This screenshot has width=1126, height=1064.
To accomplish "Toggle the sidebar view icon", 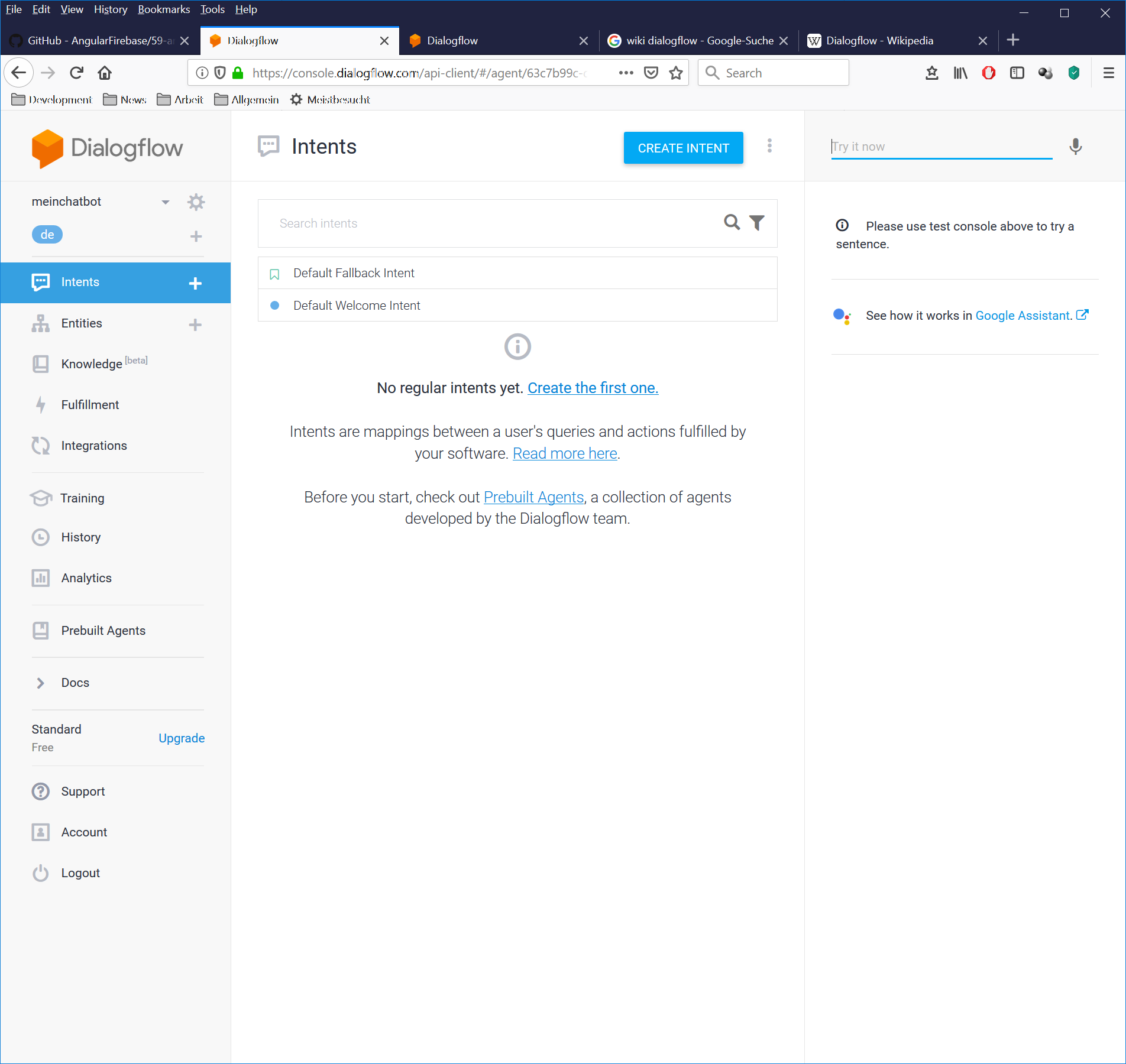I will click(1017, 73).
